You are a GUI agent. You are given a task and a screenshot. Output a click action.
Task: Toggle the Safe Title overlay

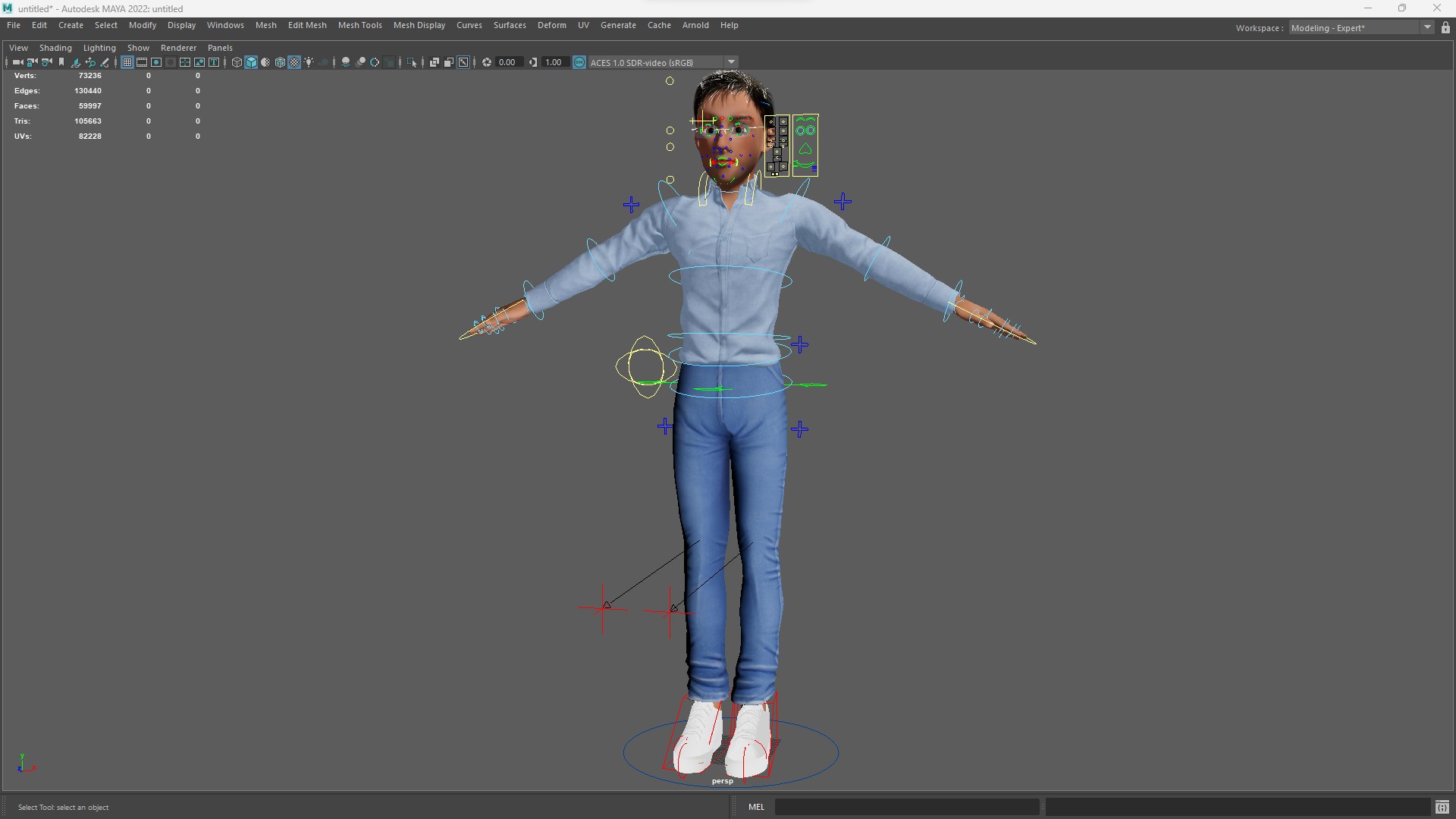(214, 62)
